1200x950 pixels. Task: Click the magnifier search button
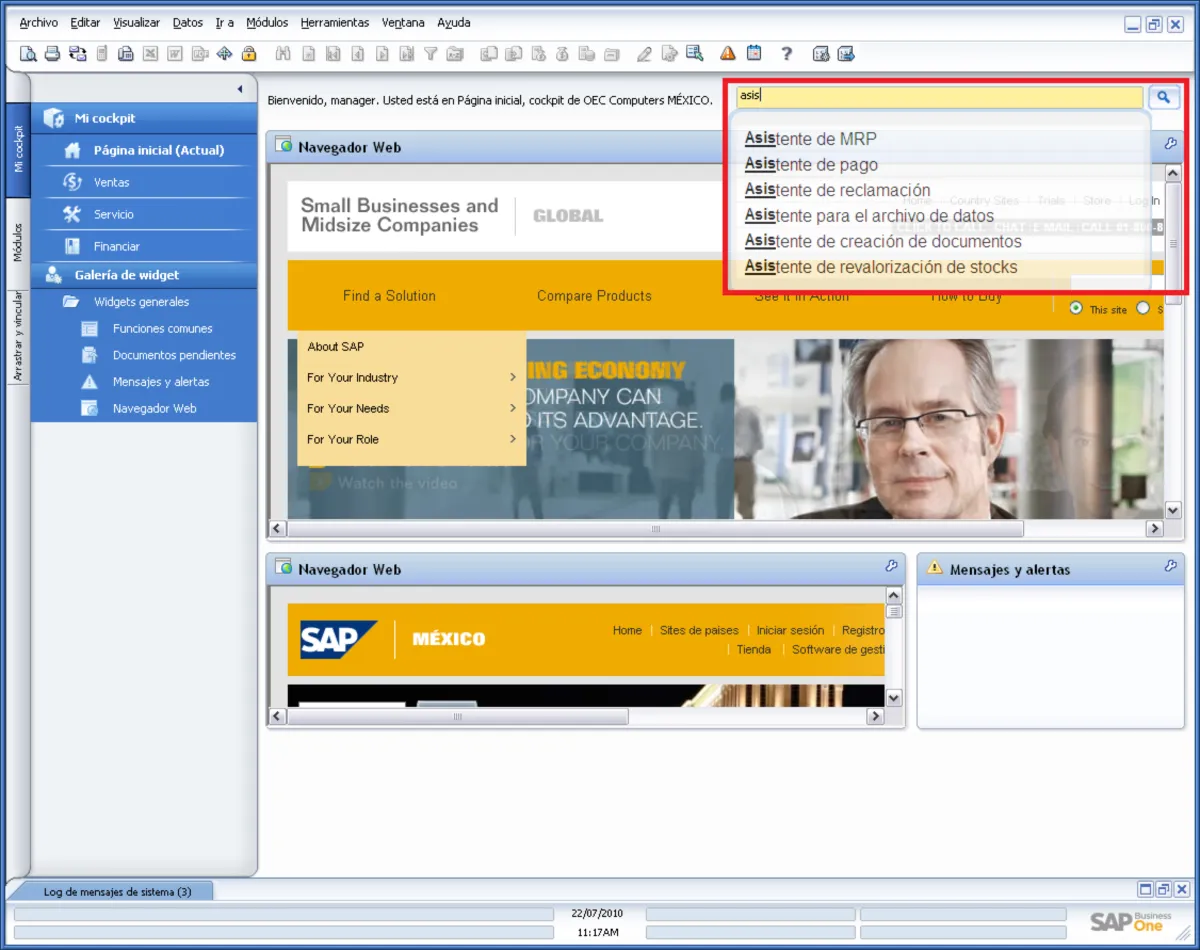click(x=1164, y=97)
